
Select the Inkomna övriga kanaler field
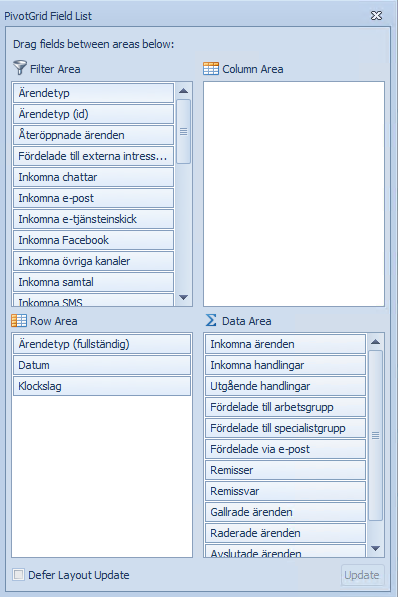93,261
